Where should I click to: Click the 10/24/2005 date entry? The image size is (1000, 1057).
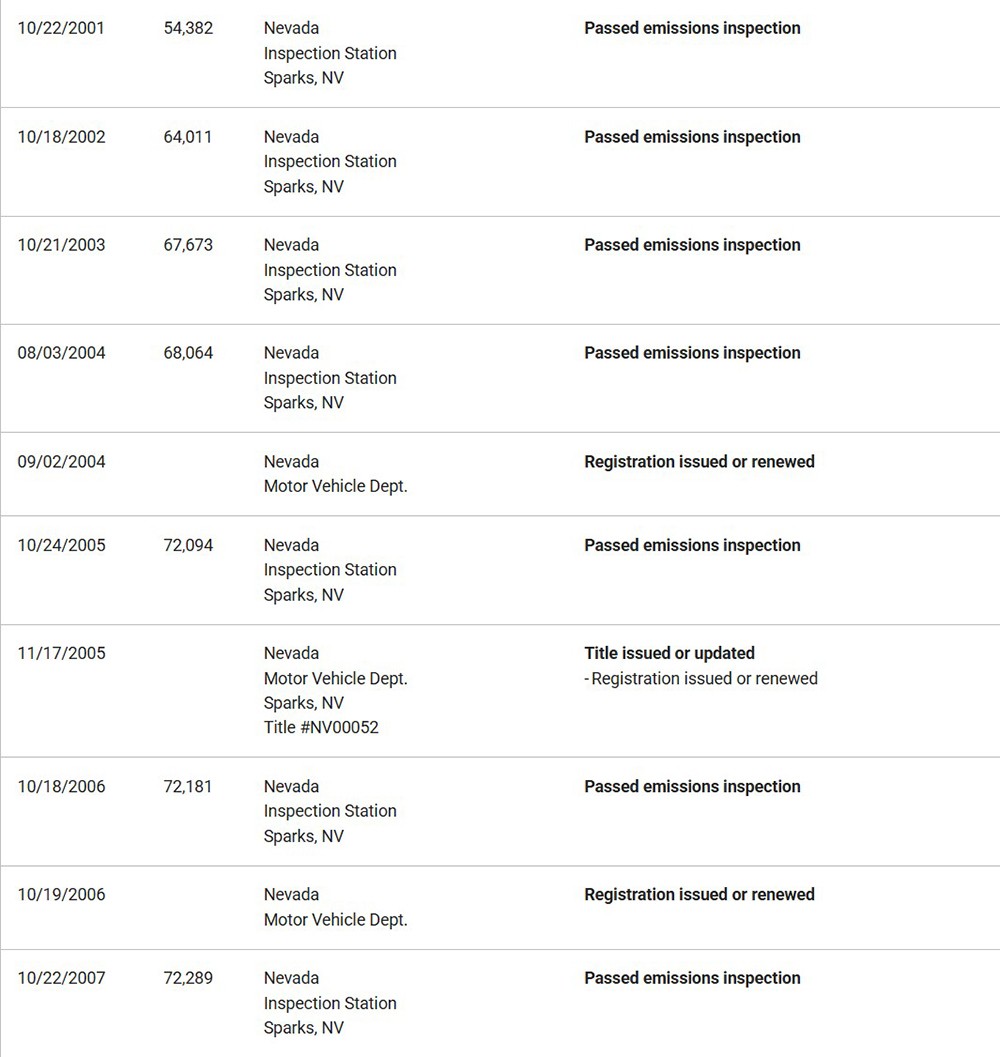point(61,545)
